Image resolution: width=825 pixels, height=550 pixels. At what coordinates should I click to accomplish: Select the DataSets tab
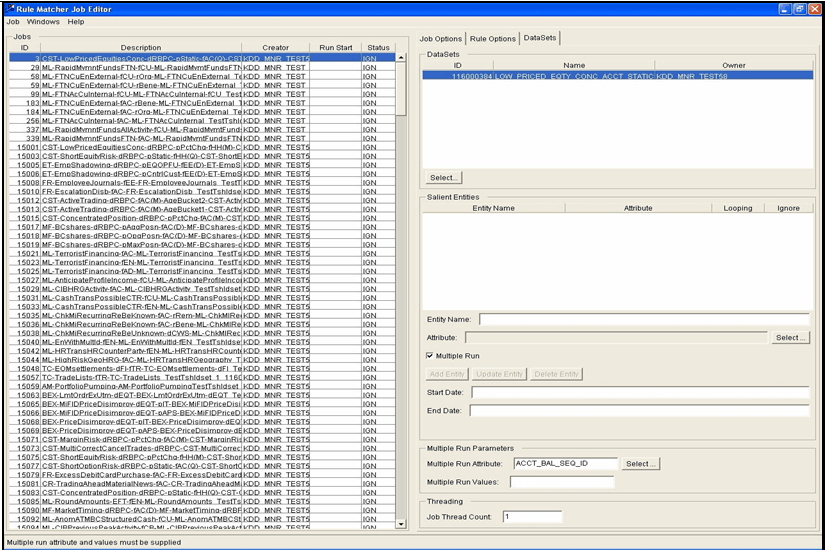pos(540,38)
